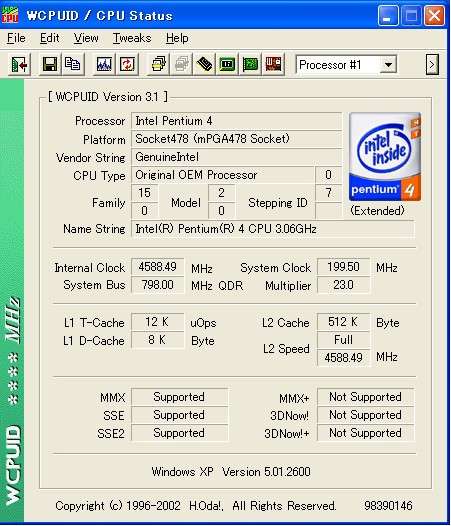Image resolution: width=451 pixels, height=526 pixels.
Task: Click the exit door toolbar icon
Action: click(19, 64)
